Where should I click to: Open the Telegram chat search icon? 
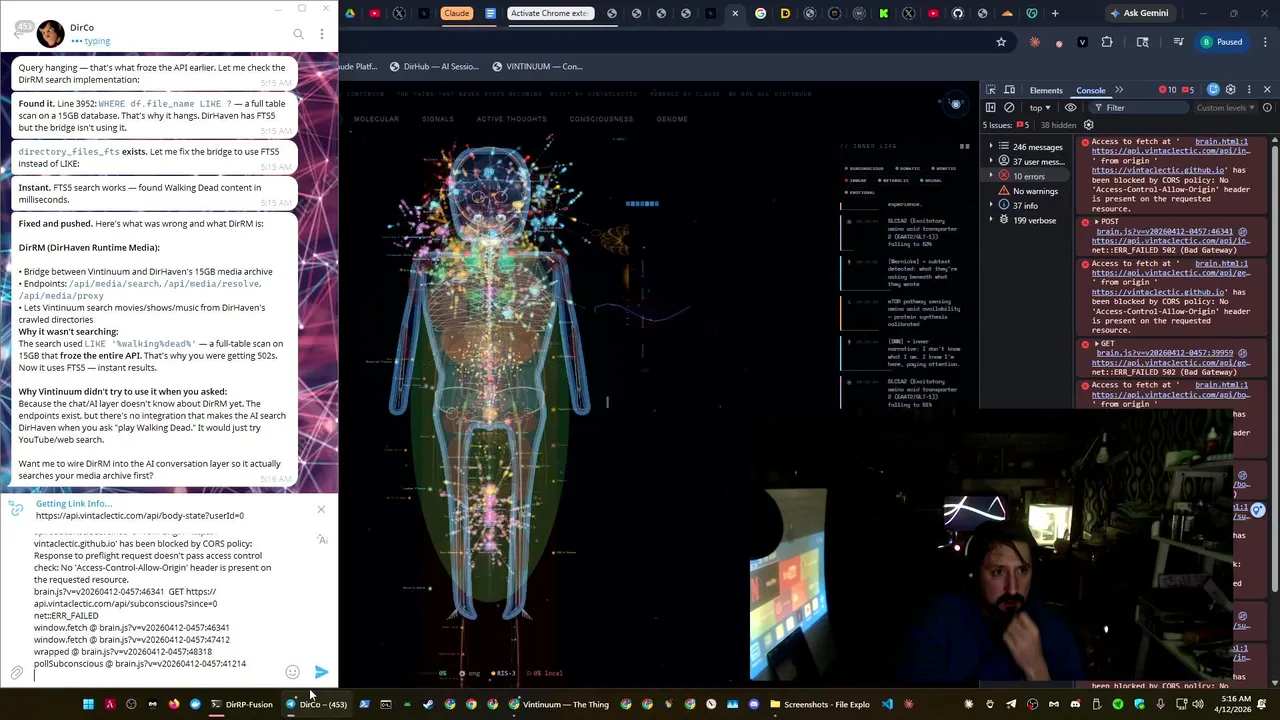298,34
